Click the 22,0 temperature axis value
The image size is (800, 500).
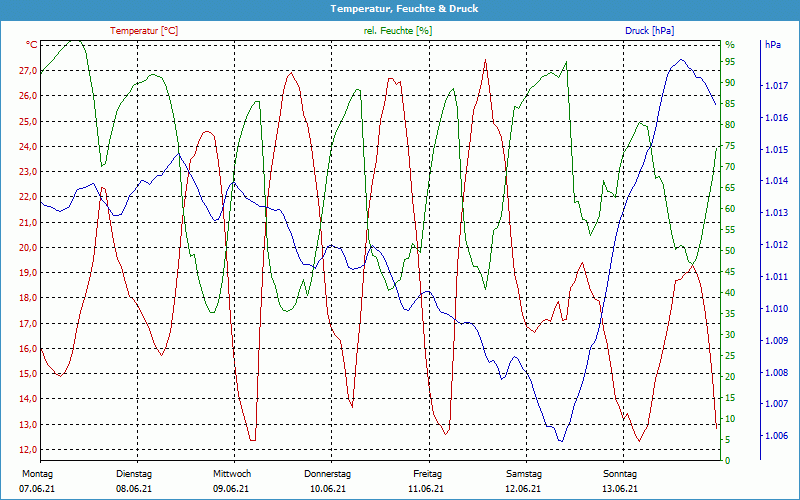[28, 197]
